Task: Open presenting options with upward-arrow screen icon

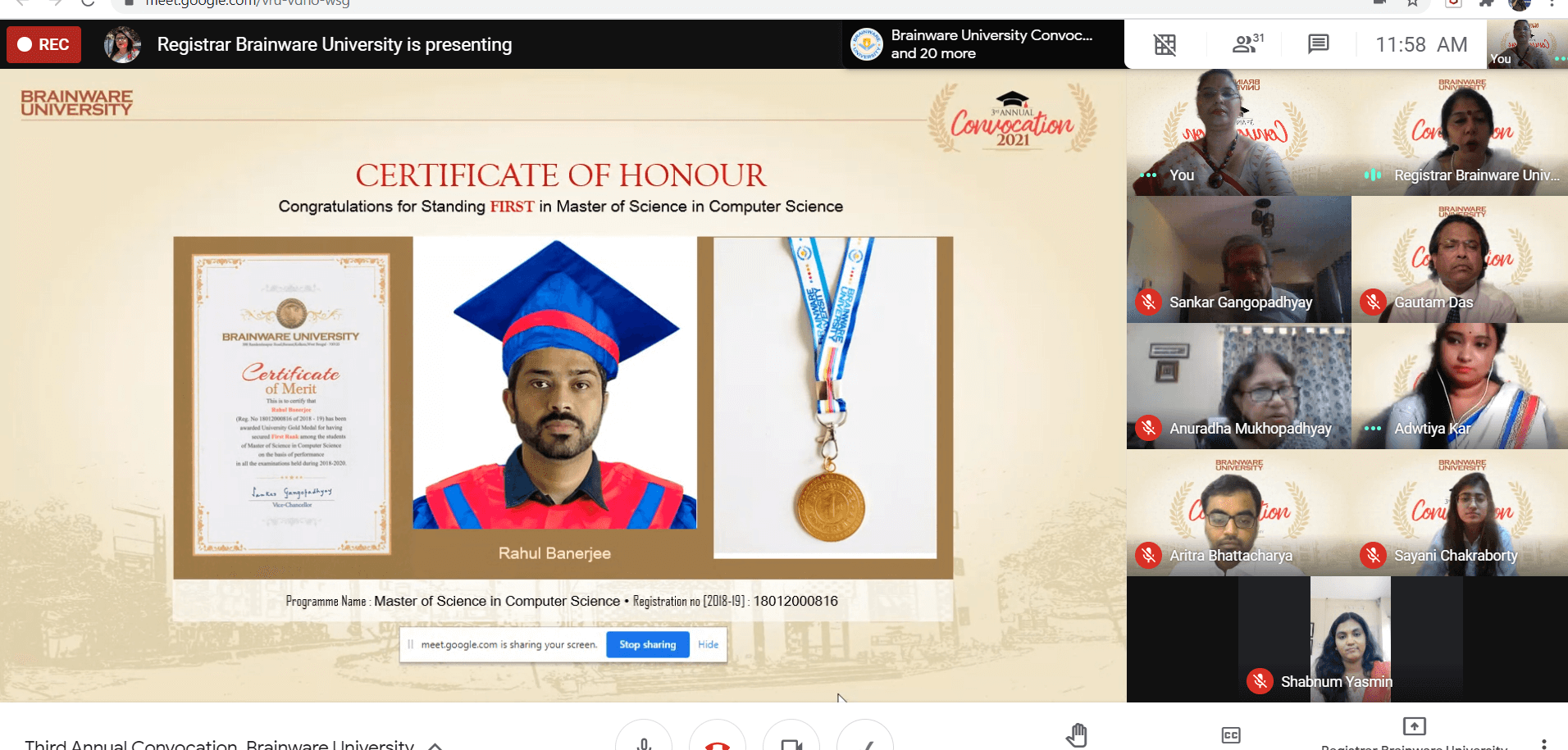Action: 1414,726
